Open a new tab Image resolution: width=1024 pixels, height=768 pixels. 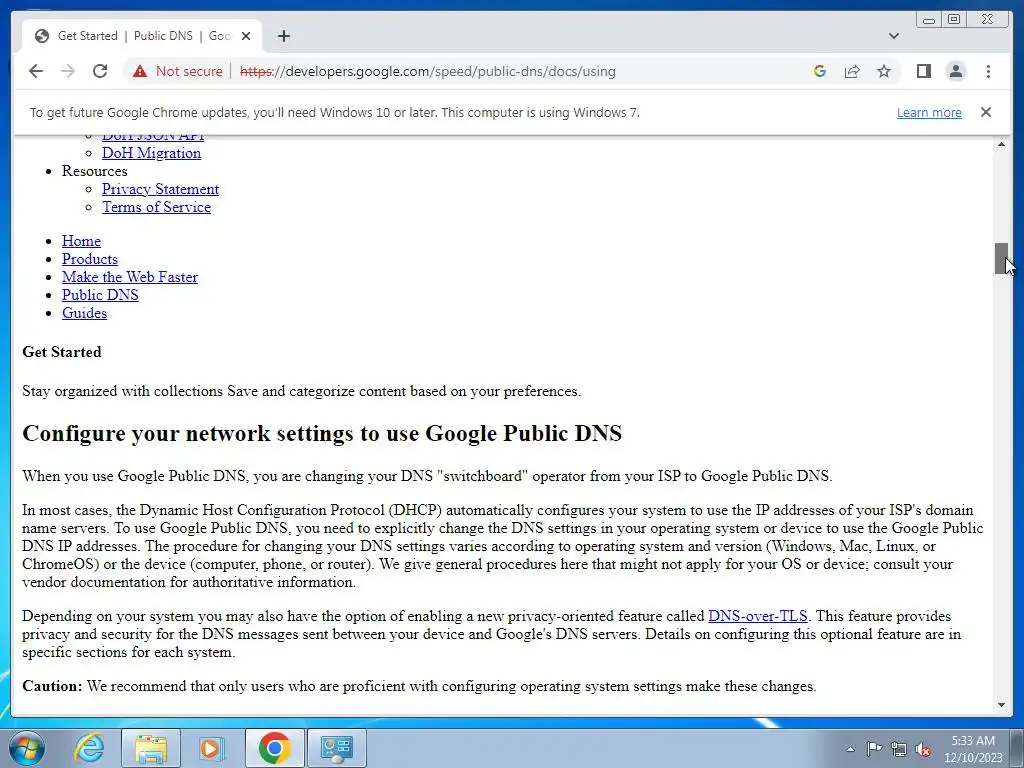point(283,36)
